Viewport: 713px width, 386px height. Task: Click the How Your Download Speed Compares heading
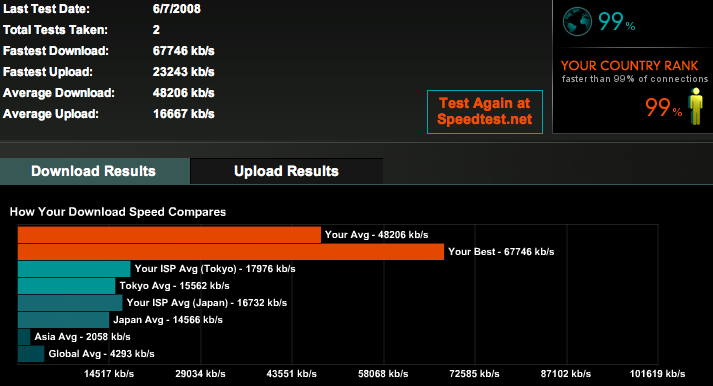click(x=118, y=212)
